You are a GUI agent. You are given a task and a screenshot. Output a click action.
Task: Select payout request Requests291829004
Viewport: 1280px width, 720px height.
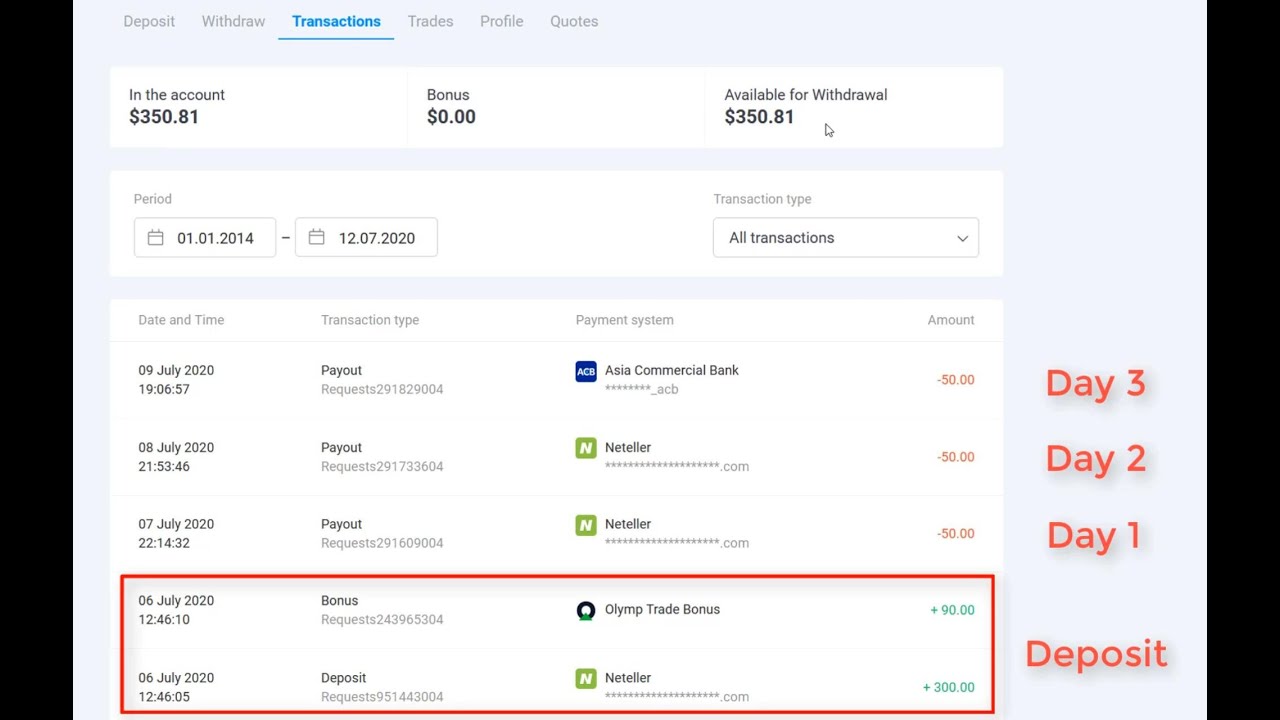382,389
